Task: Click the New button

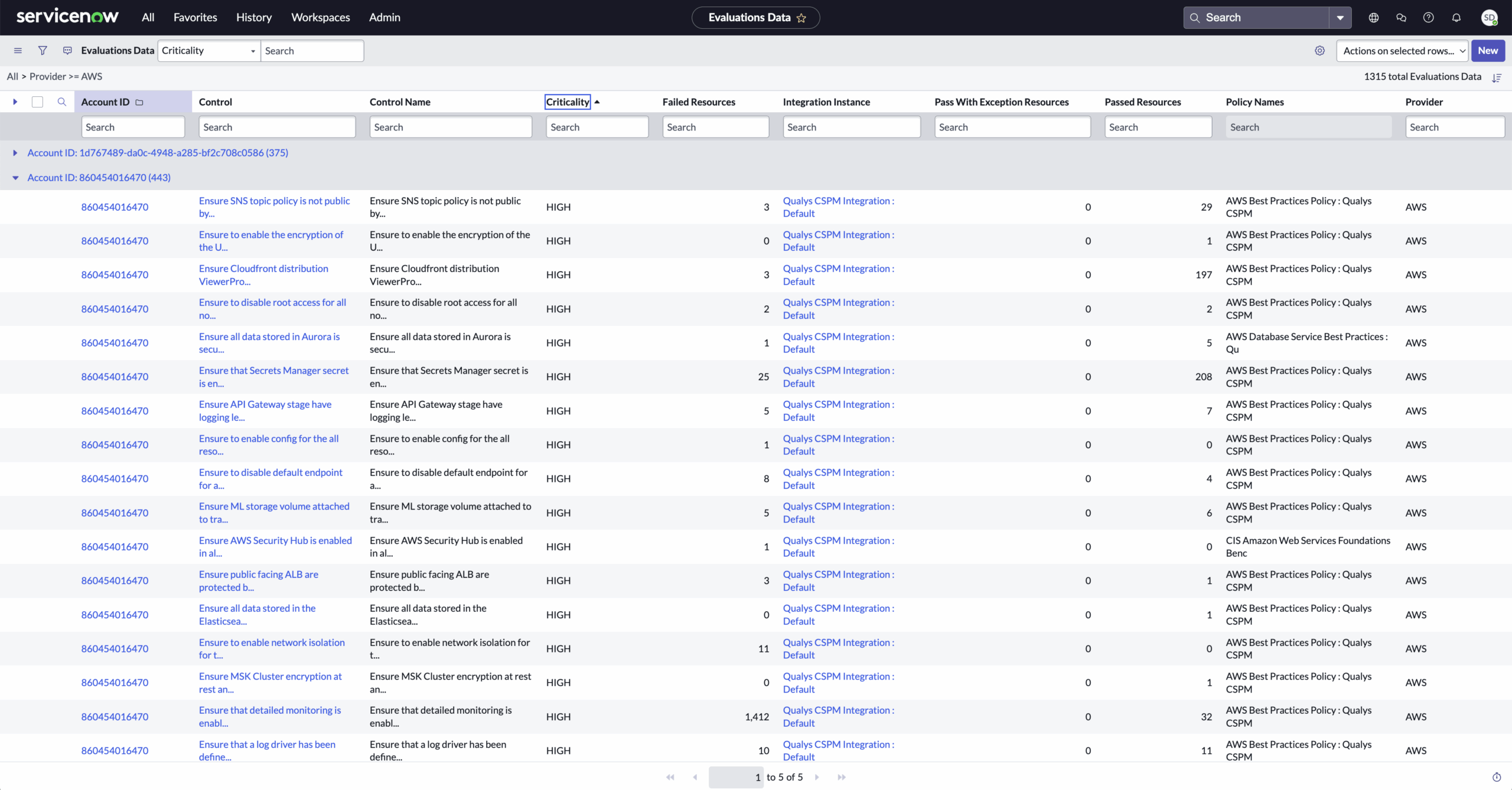Action: click(x=1488, y=51)
